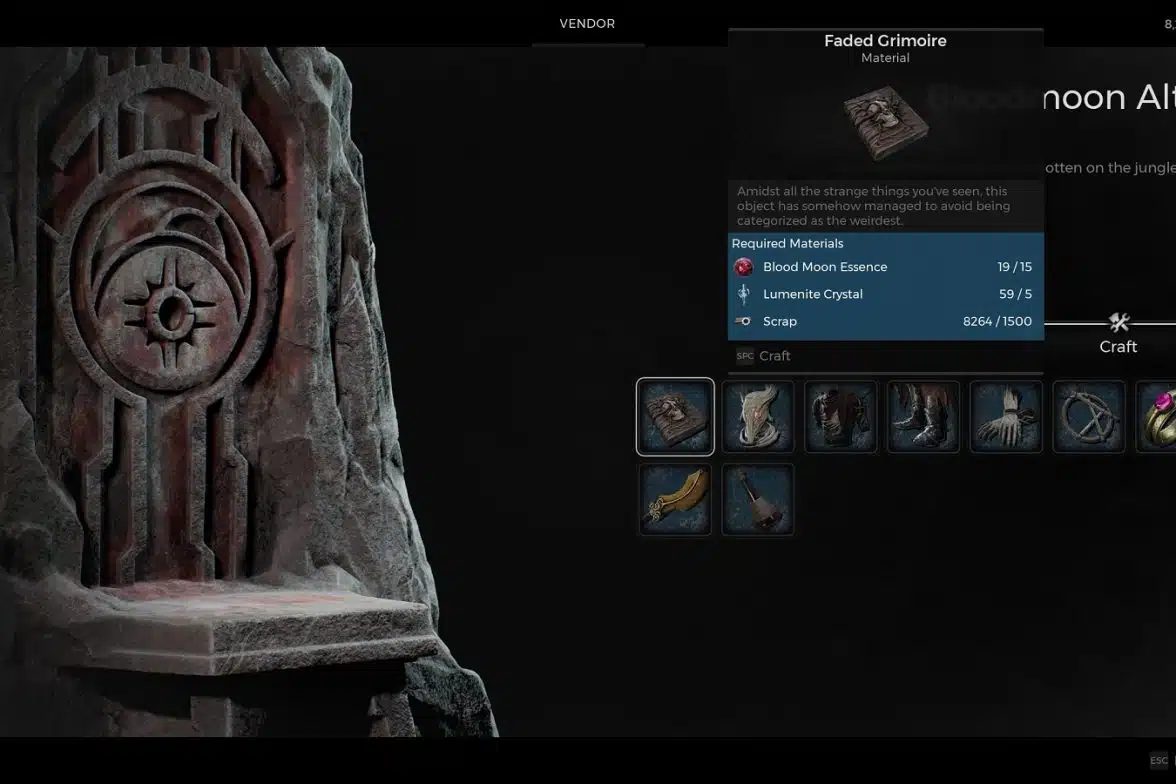
Task: Click the 19 / 15 quantity value
Action: pyautogui.click(x=1015, y=267)
